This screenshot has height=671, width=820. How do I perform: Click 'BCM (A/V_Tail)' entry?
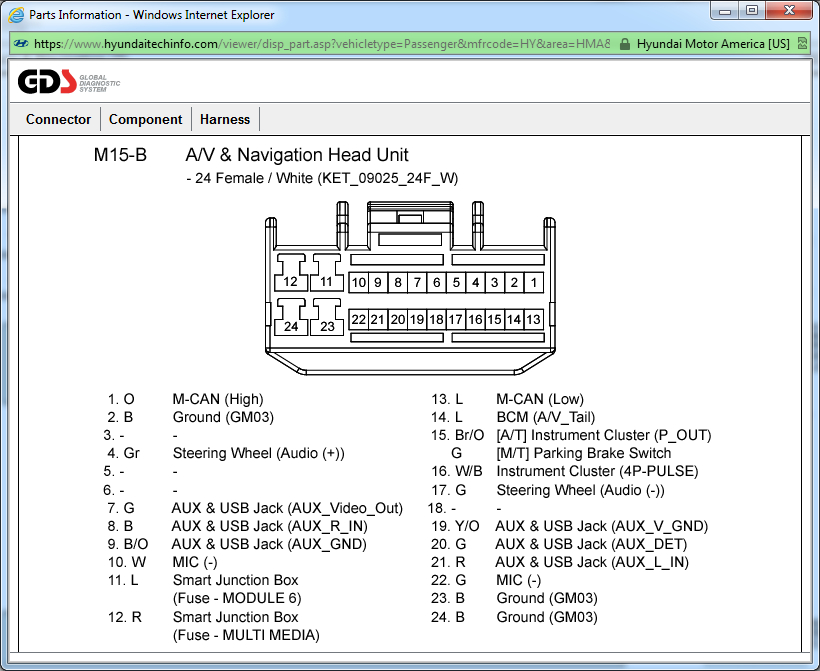pos(546,417)
